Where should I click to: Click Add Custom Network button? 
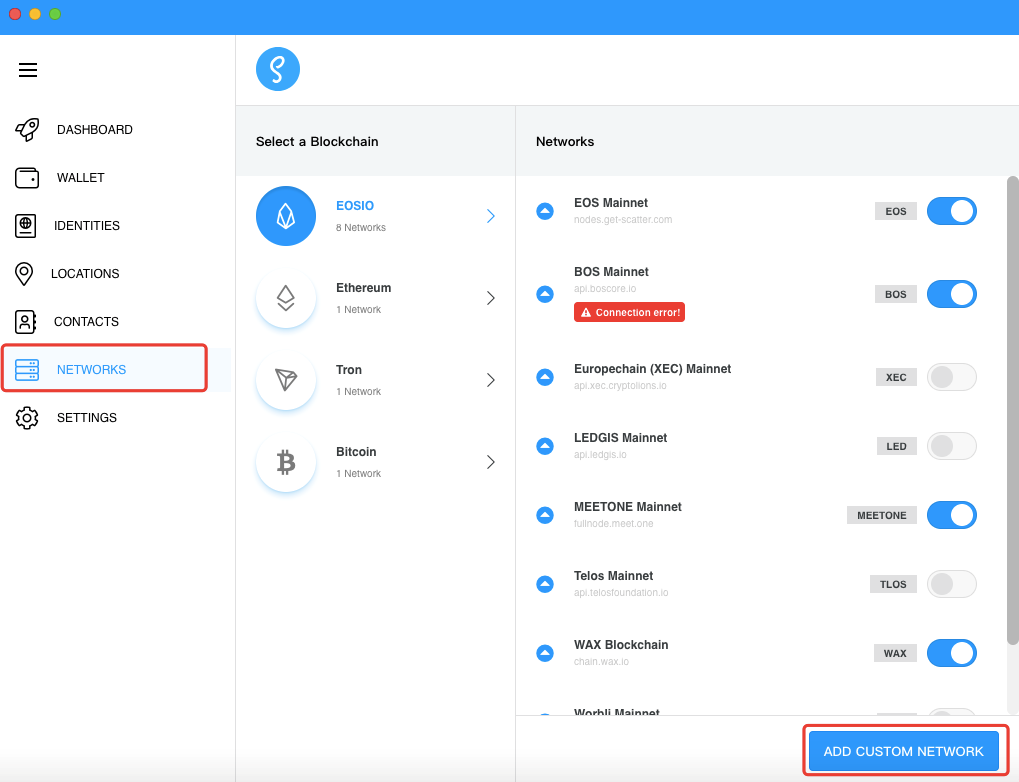pos(903,751)
